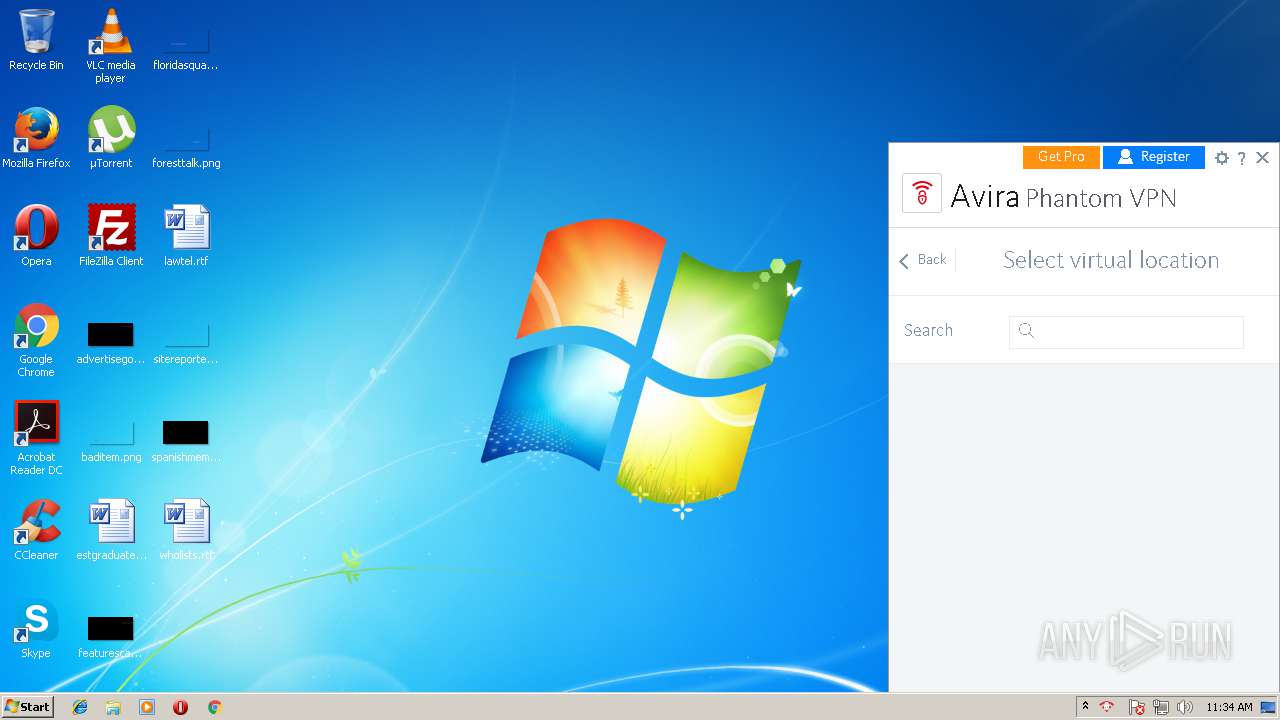Launch CCleaner from the desktop
The image size is (1280, 720).
click(x=36, y=530)
